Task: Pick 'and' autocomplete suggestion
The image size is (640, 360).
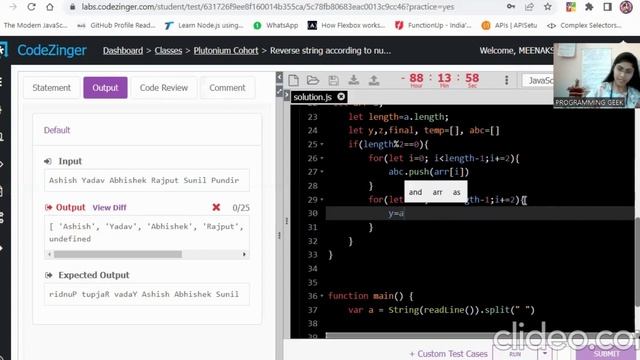Action: (x=416, y=192)
